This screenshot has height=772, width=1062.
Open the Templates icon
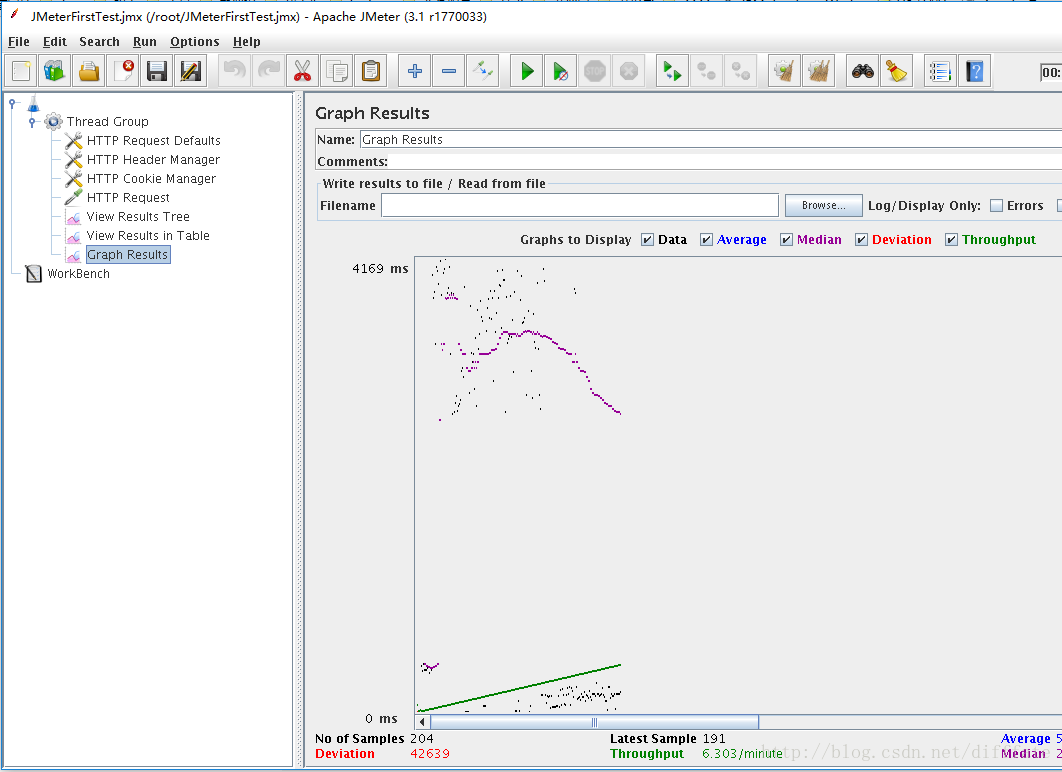pyautogui.click(x=54, y=71)
